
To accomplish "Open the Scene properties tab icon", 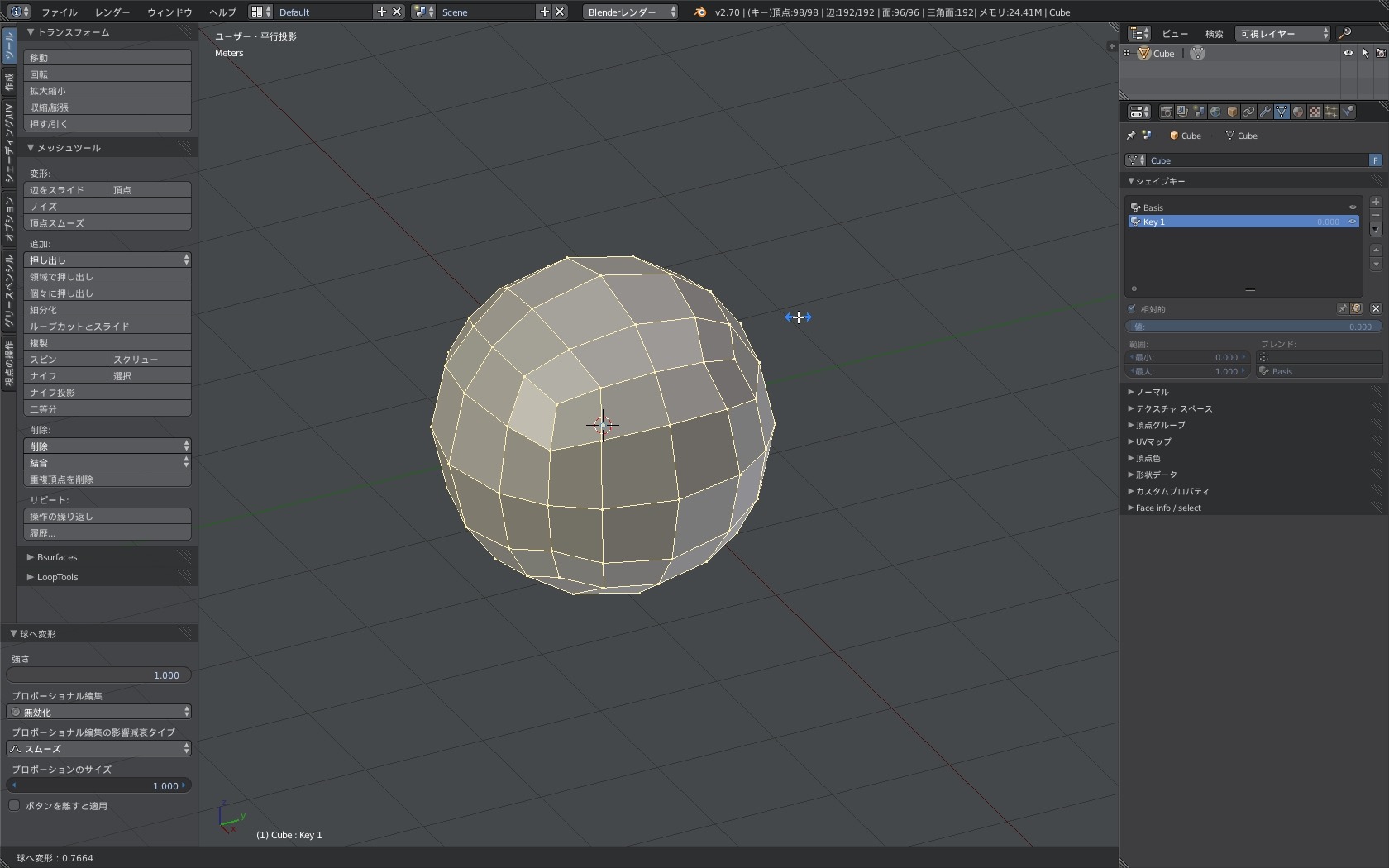I will (x=1199, y=112).
